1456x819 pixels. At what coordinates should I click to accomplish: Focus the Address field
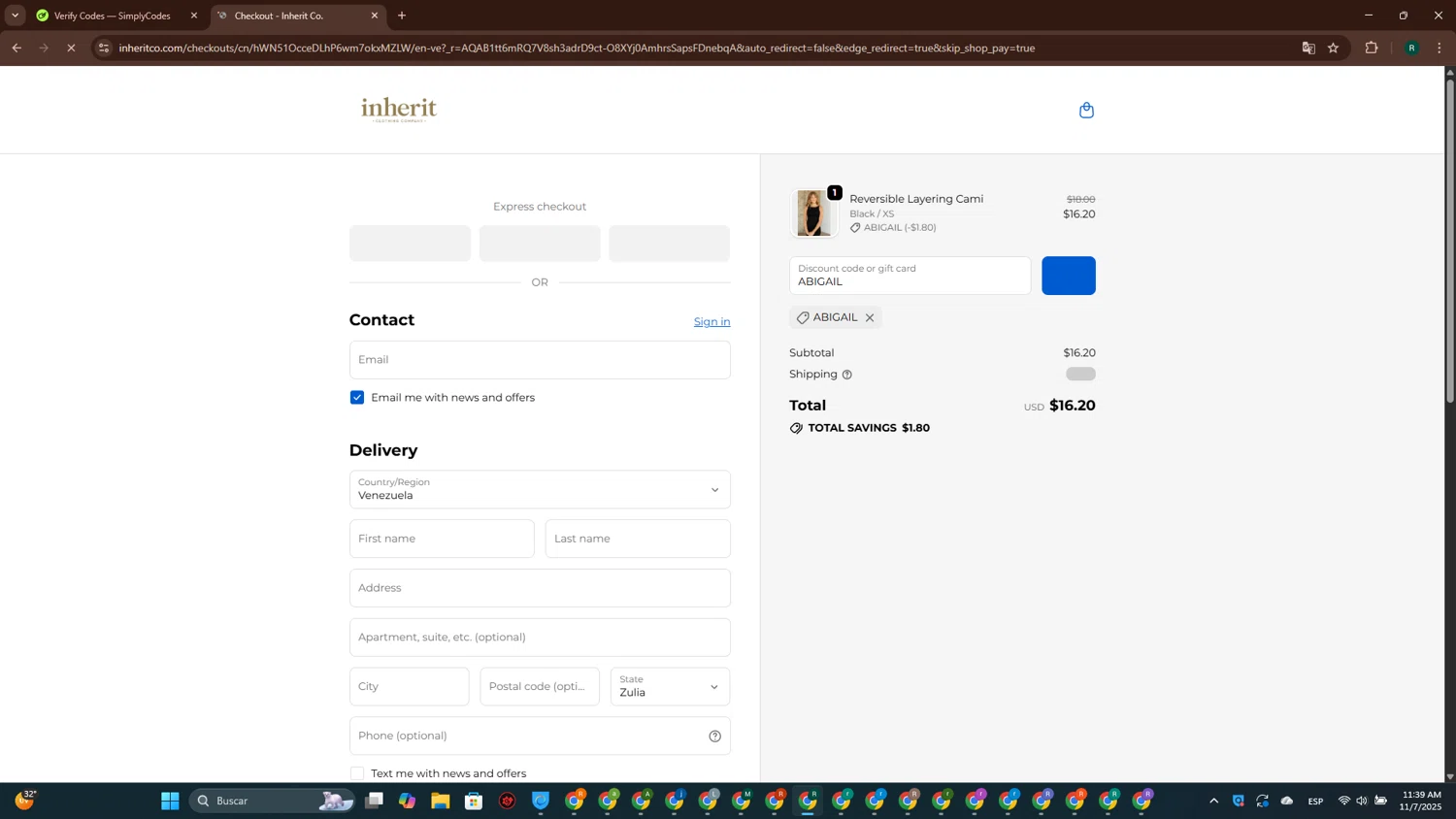coord(540,588)
